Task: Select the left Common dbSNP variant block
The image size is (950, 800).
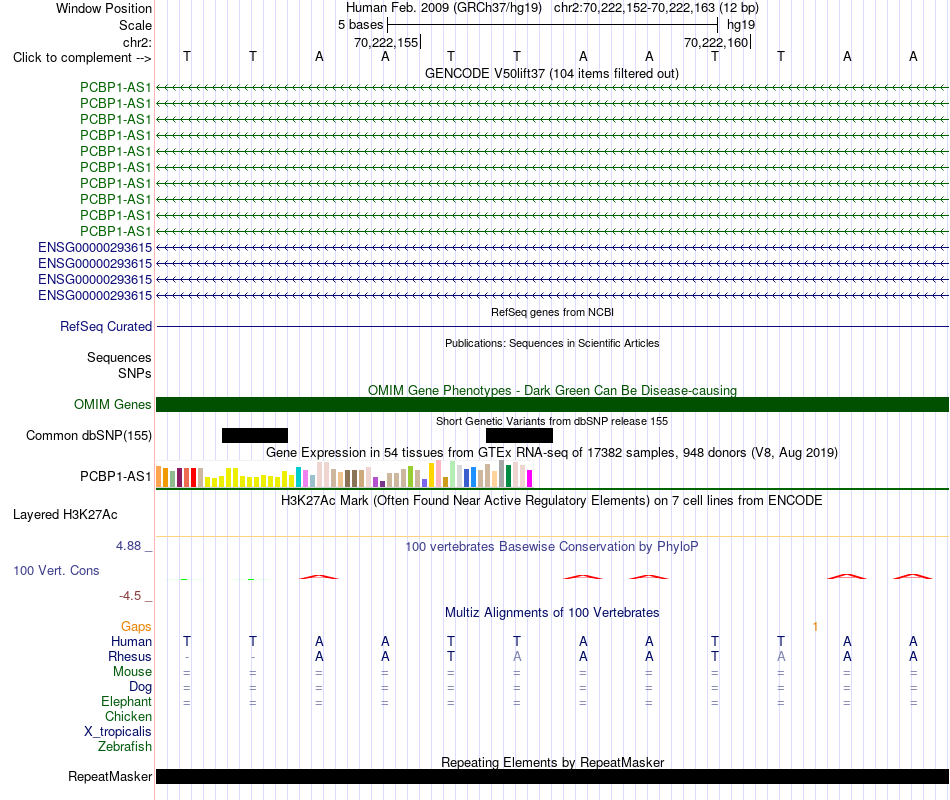Action: pyautogui.click(x=255, y=435)
